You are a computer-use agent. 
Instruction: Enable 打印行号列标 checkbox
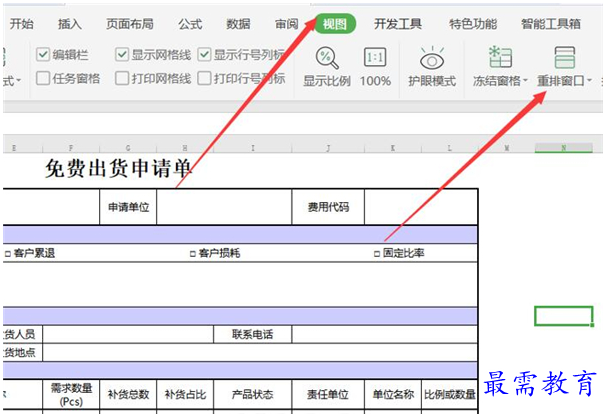coord(204,78)
